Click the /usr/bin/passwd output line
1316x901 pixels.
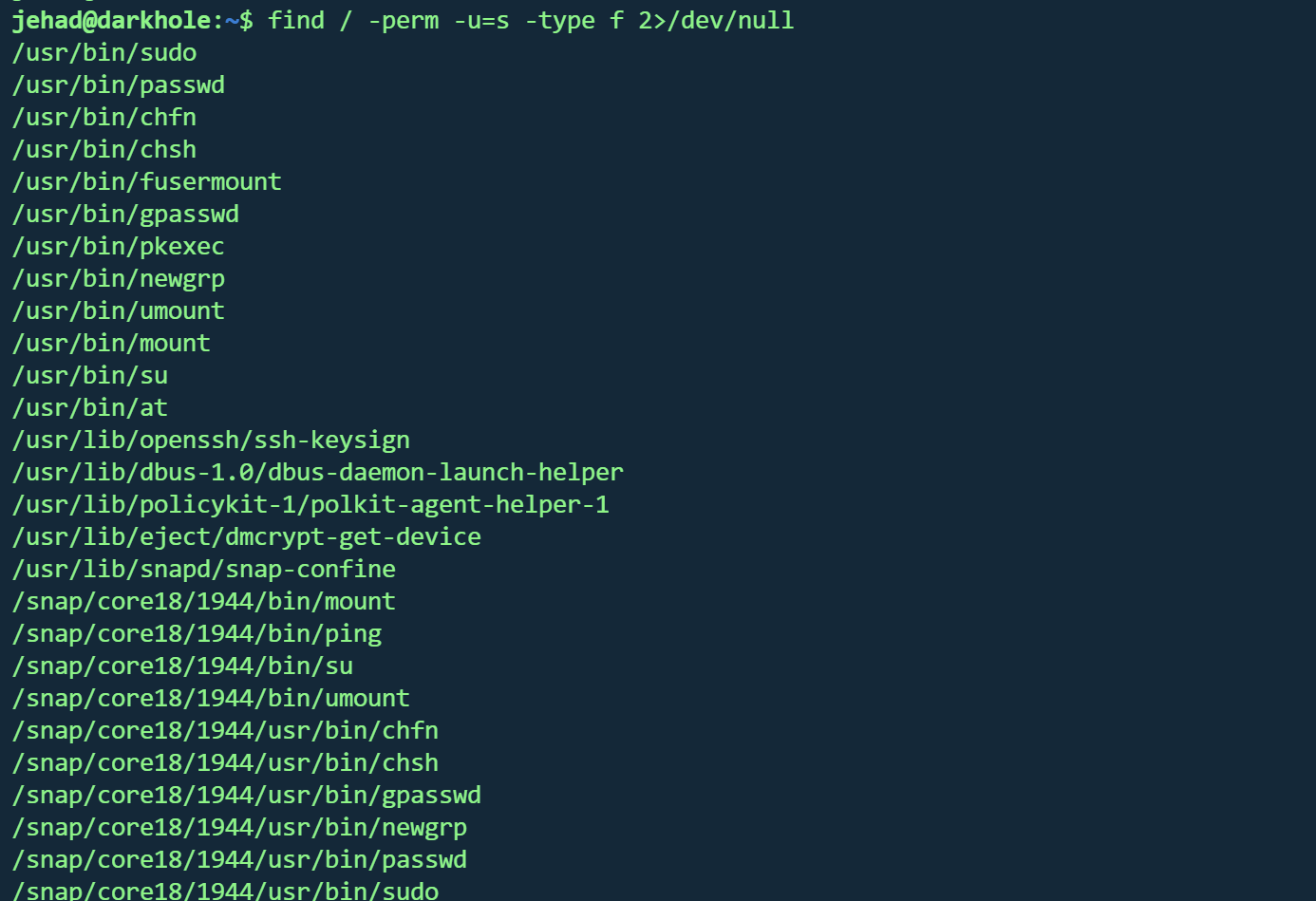[119, 84]
